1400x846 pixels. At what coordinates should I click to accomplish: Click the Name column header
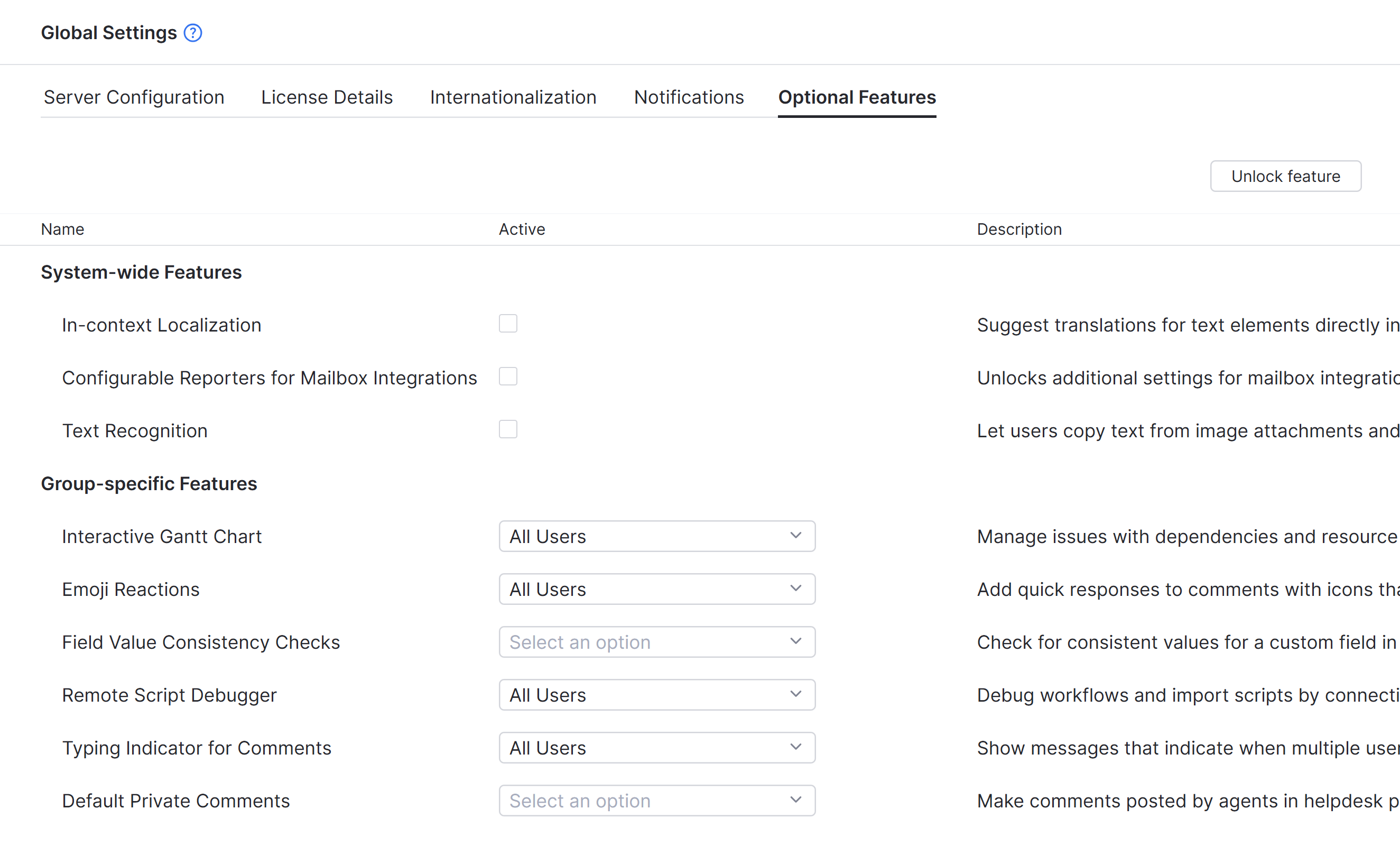(62, 228)
